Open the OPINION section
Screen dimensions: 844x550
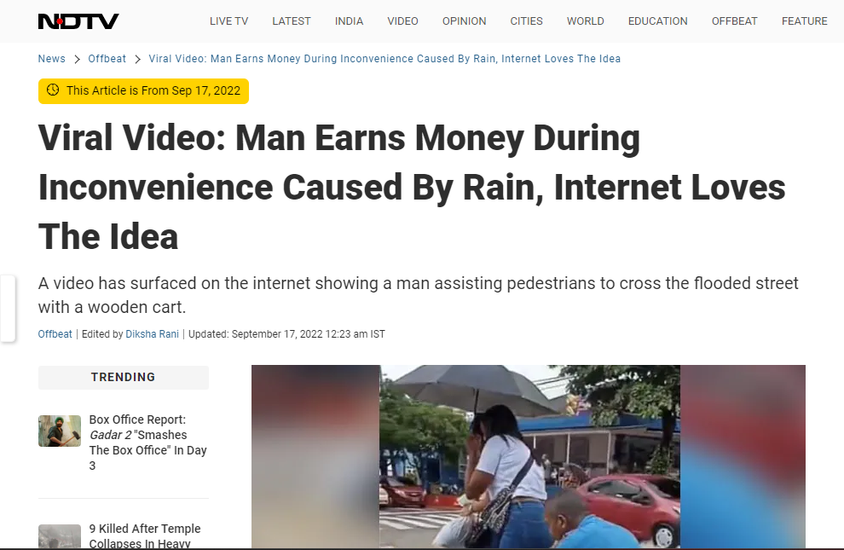pos(464,21)
